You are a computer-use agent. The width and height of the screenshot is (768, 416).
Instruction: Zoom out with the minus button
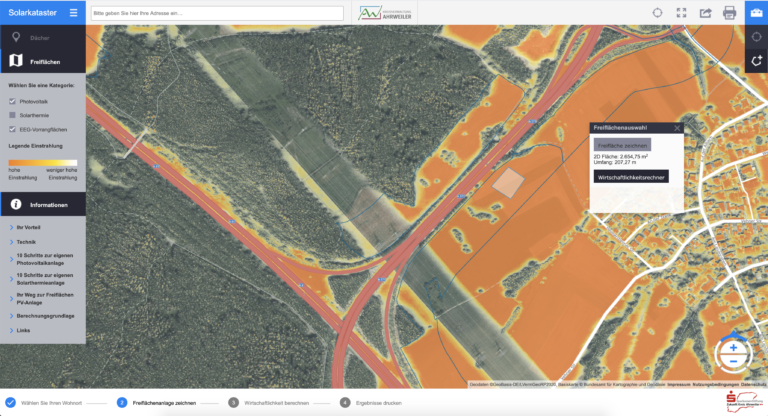733,362
